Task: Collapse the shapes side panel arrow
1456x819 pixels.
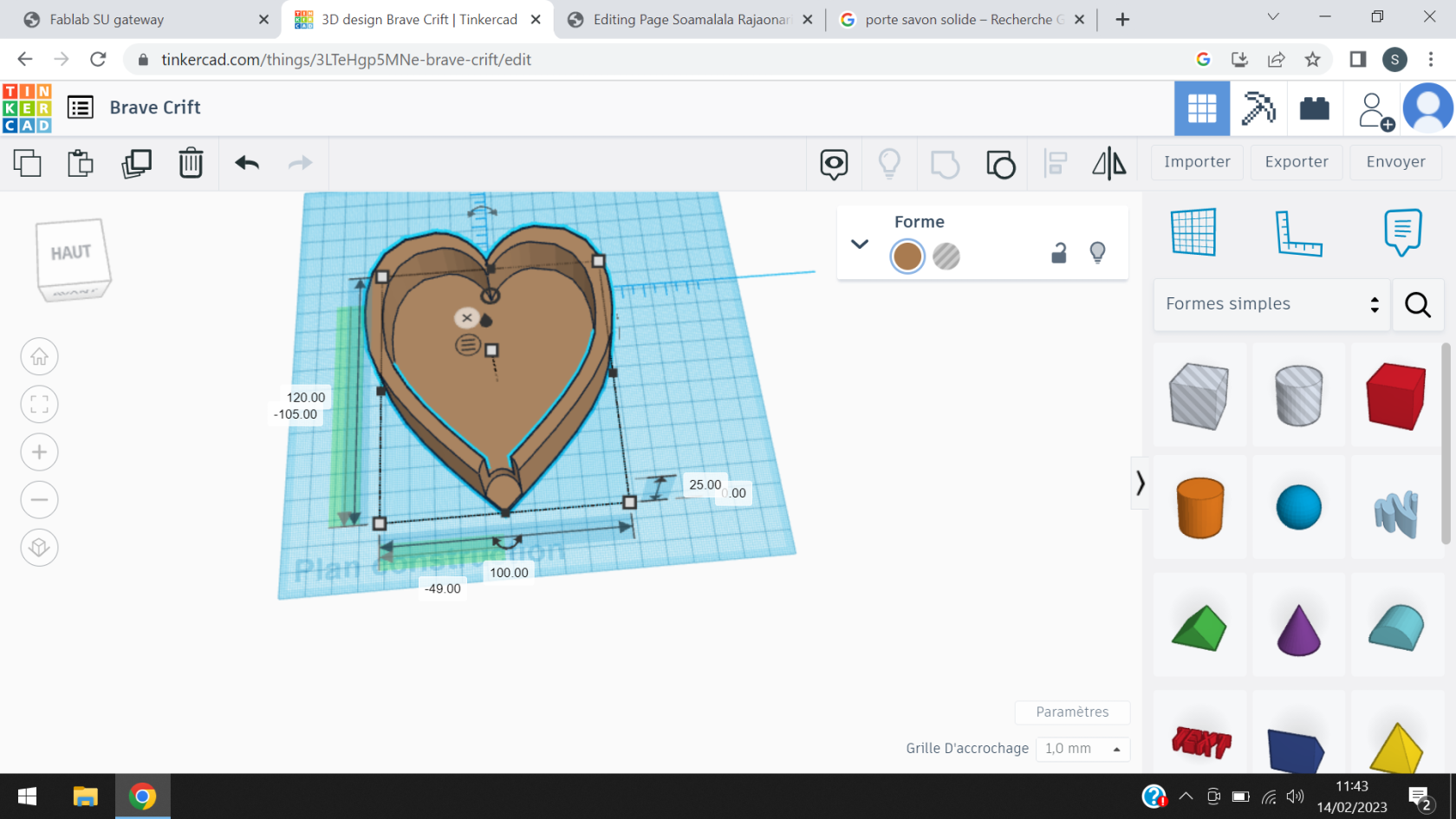Action: tap(1140, 483)
